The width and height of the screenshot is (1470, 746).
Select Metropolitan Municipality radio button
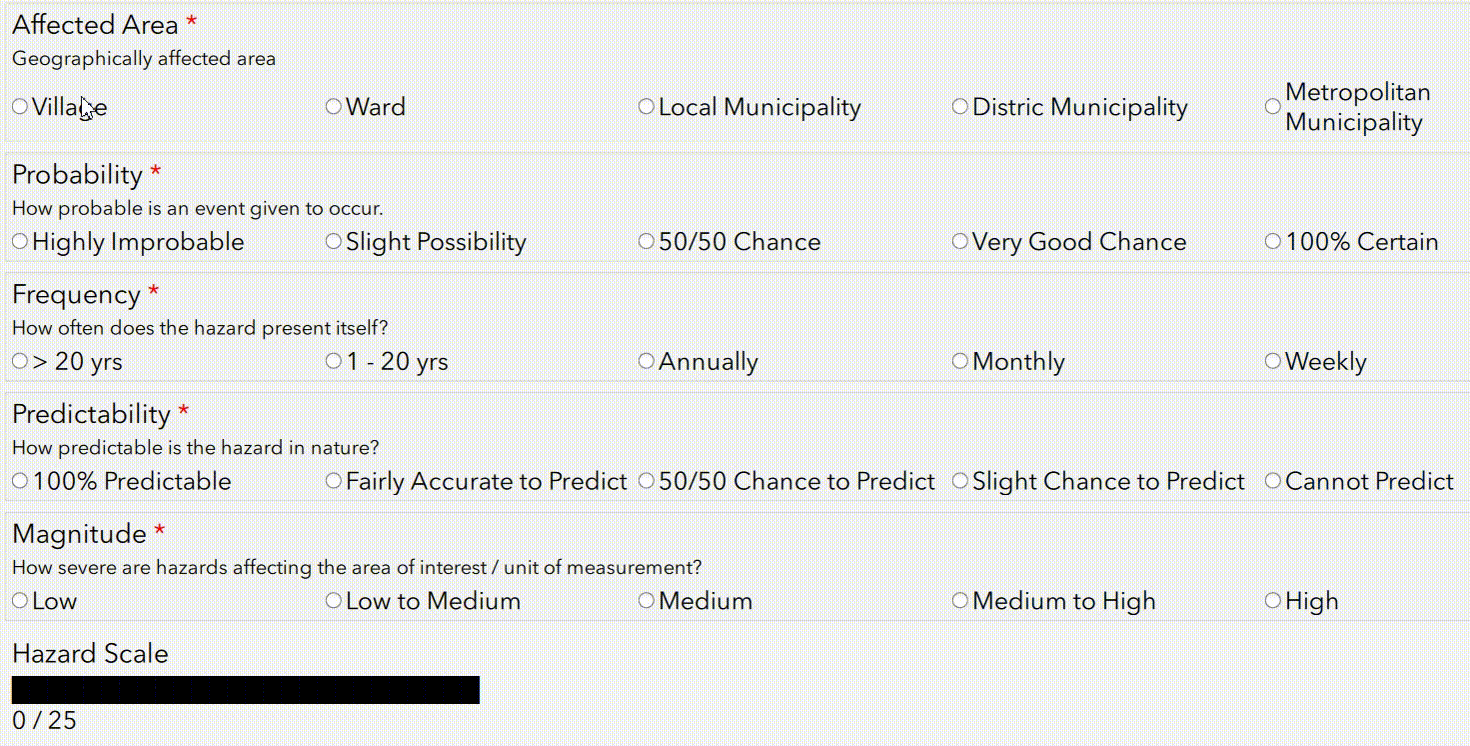click(x=1273, y=107)
